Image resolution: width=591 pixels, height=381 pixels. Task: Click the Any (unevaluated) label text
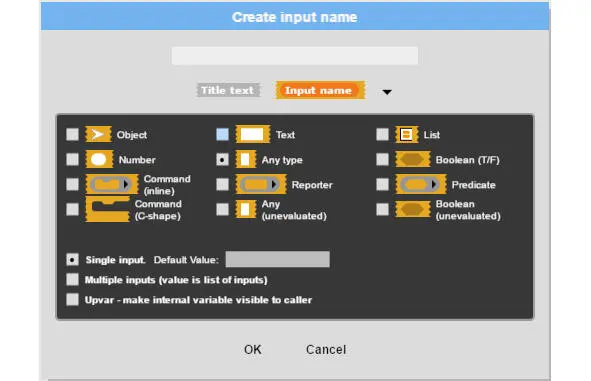pos(294,210)
